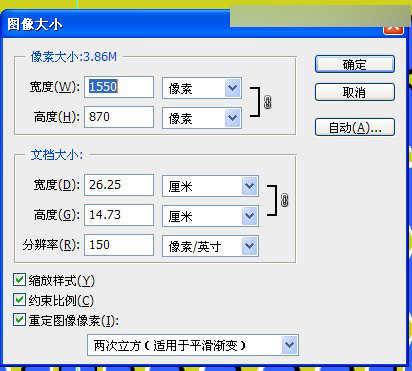Click the document size constrain link icon

coord(284,200)
